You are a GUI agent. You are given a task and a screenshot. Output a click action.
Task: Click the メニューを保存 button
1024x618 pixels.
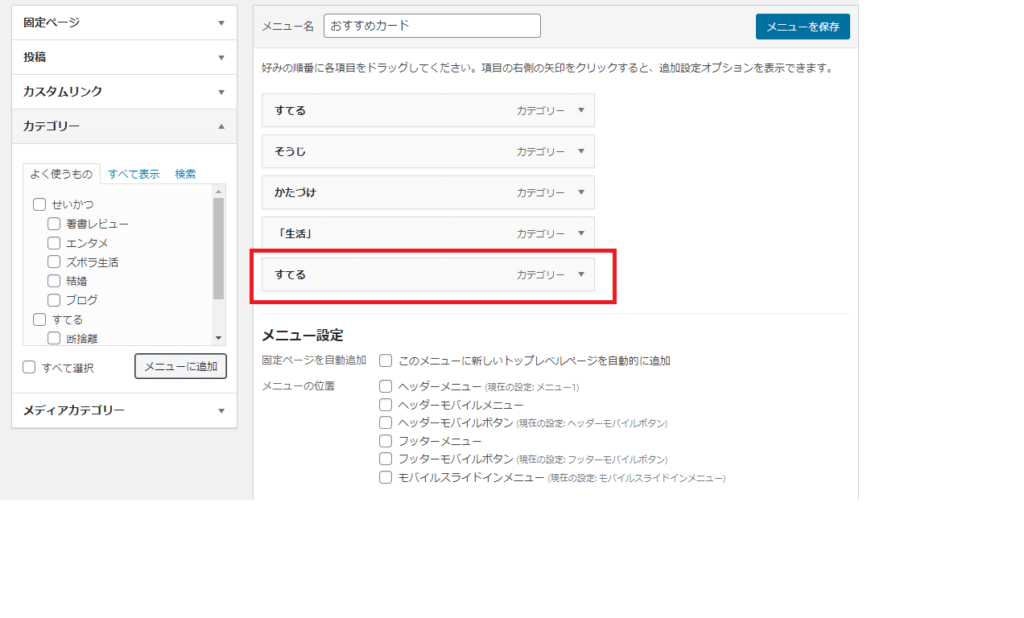coord(802,27)
